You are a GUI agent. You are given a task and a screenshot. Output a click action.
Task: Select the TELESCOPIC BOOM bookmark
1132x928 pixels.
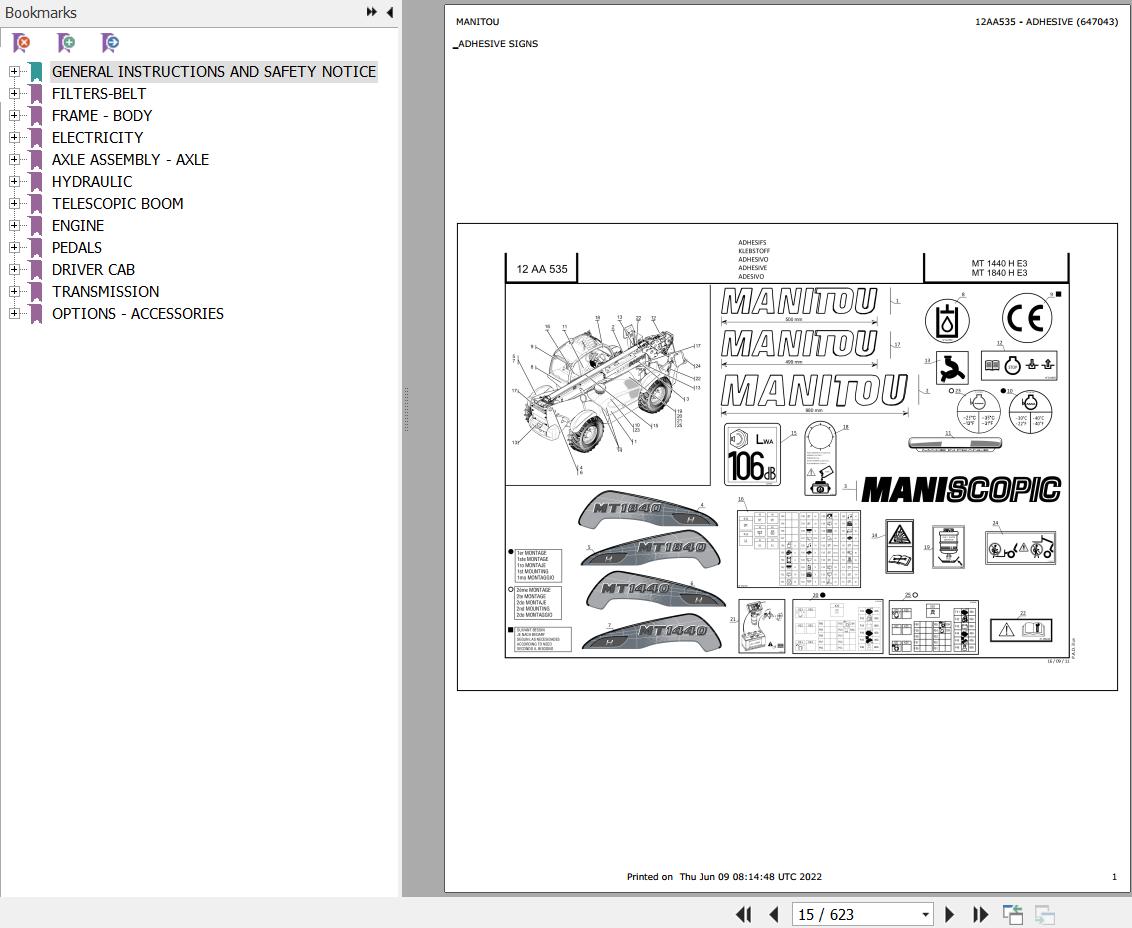pyautogui.click(x=117, y=204)
